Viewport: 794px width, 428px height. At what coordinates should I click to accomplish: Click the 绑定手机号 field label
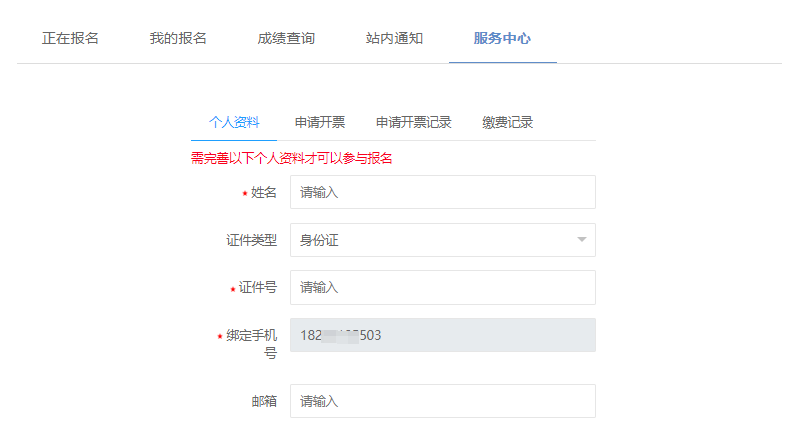[x=251, y=344]
